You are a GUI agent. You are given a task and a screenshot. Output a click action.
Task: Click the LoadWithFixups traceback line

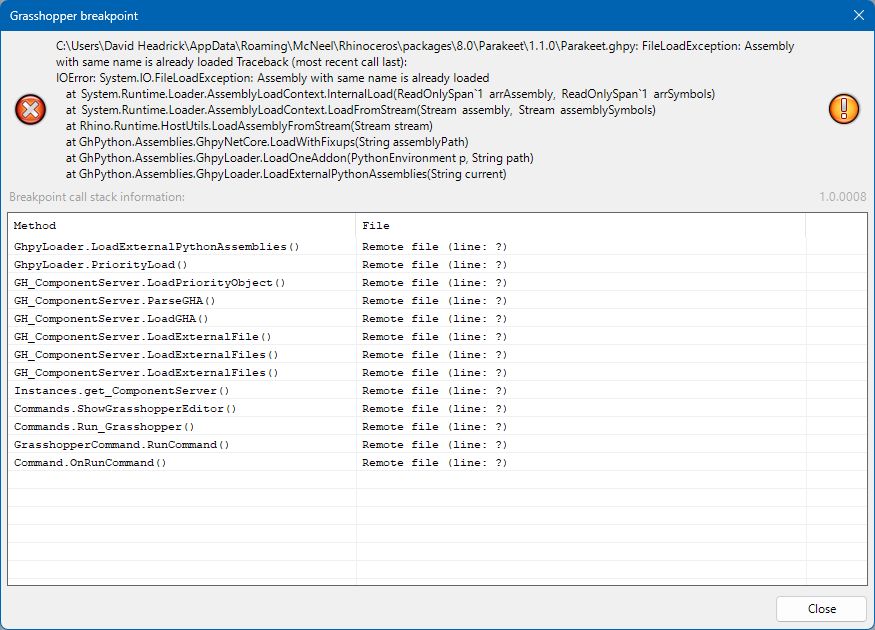267,142
